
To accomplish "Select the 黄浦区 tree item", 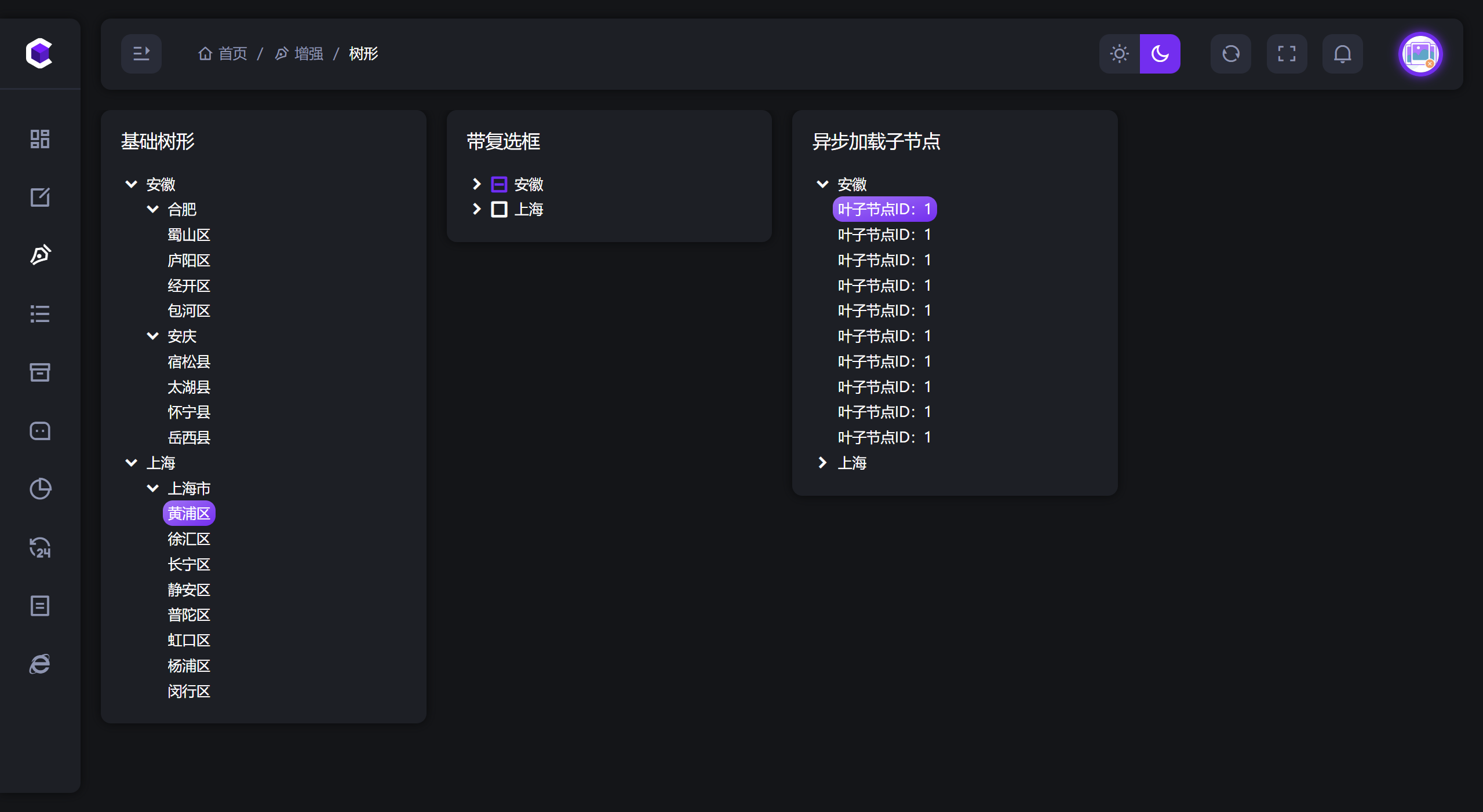I will [189, 513].
